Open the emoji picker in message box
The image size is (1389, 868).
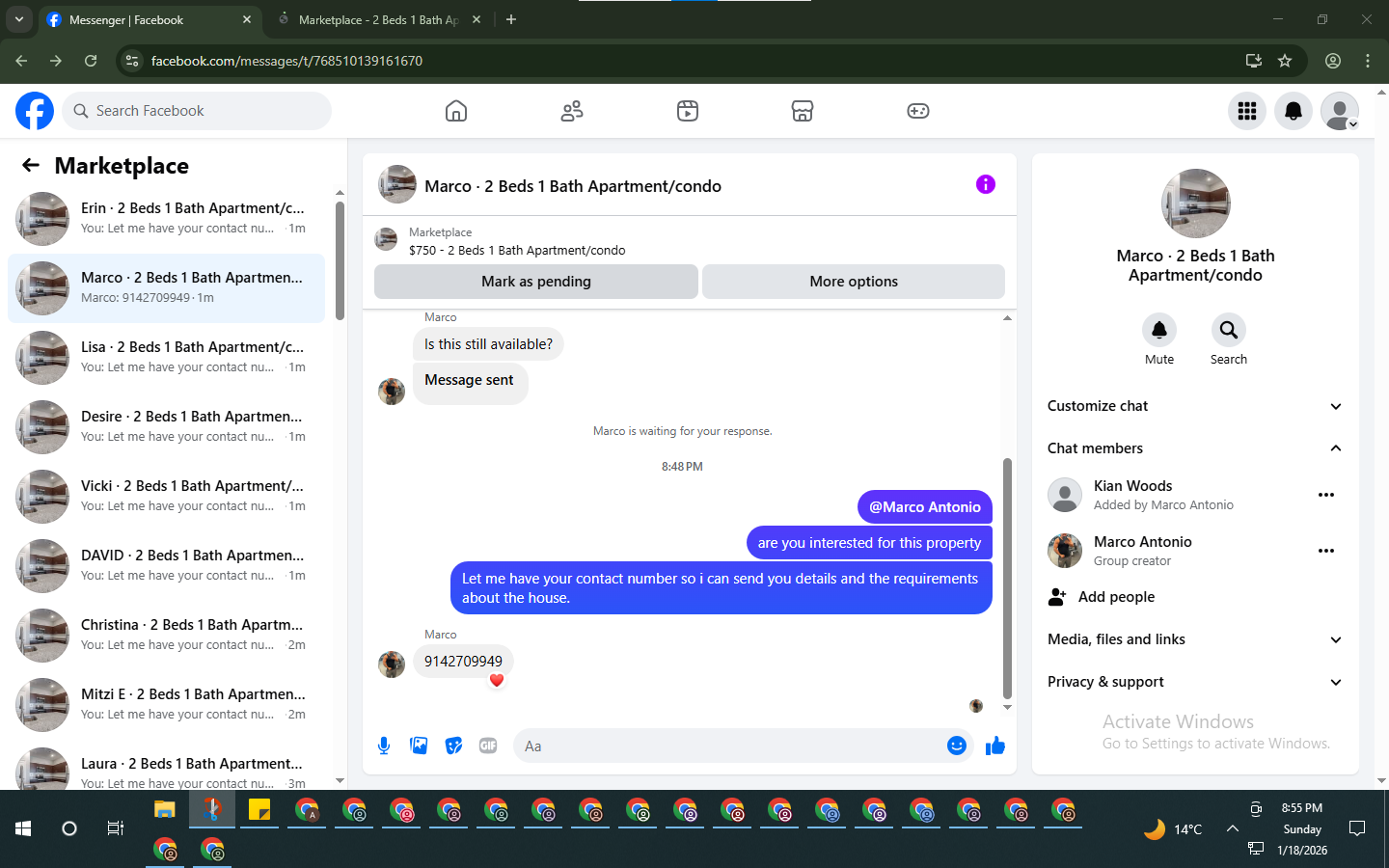pos(957,746)
